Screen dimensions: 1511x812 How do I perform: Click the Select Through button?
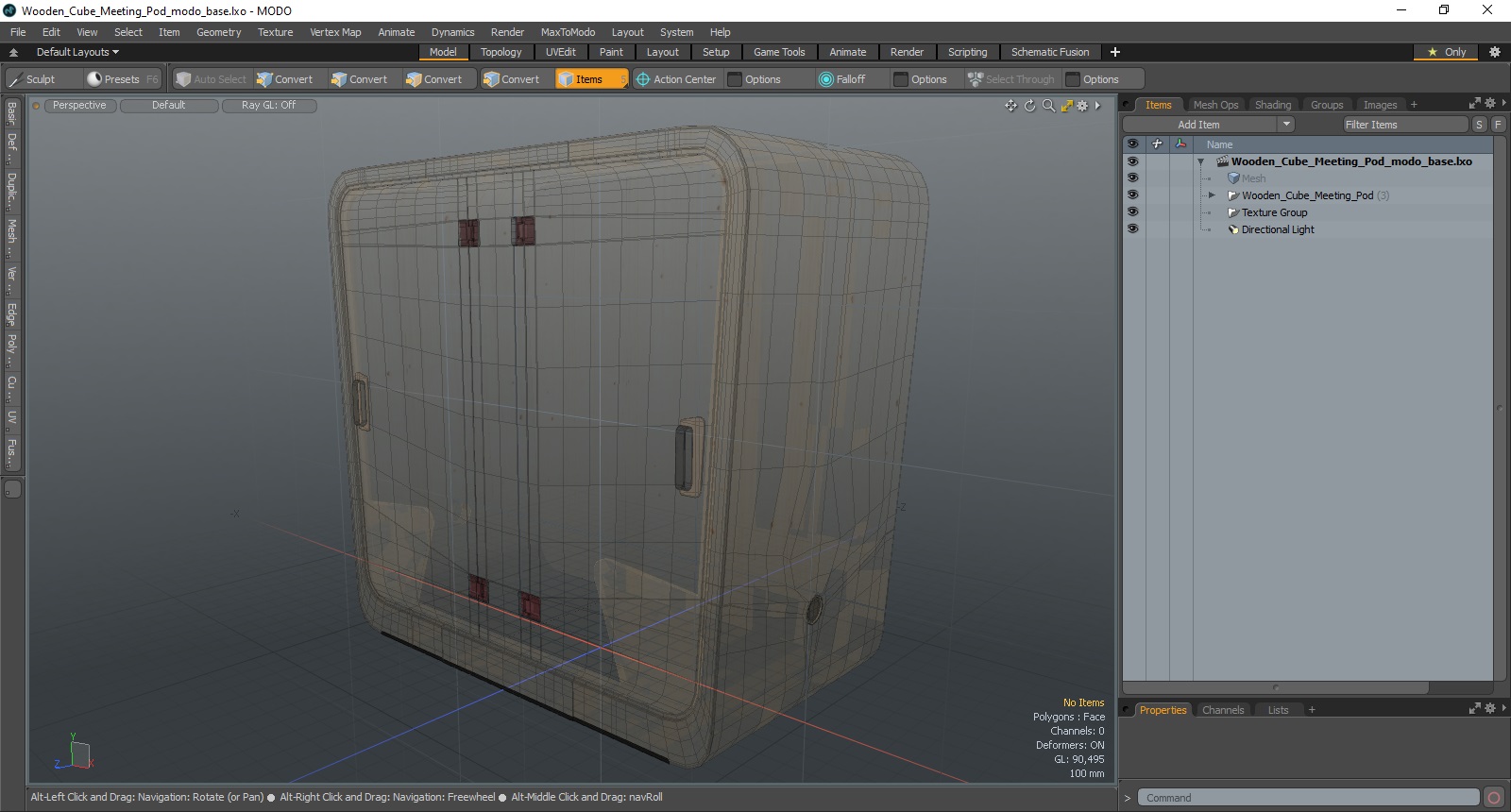1011,79
